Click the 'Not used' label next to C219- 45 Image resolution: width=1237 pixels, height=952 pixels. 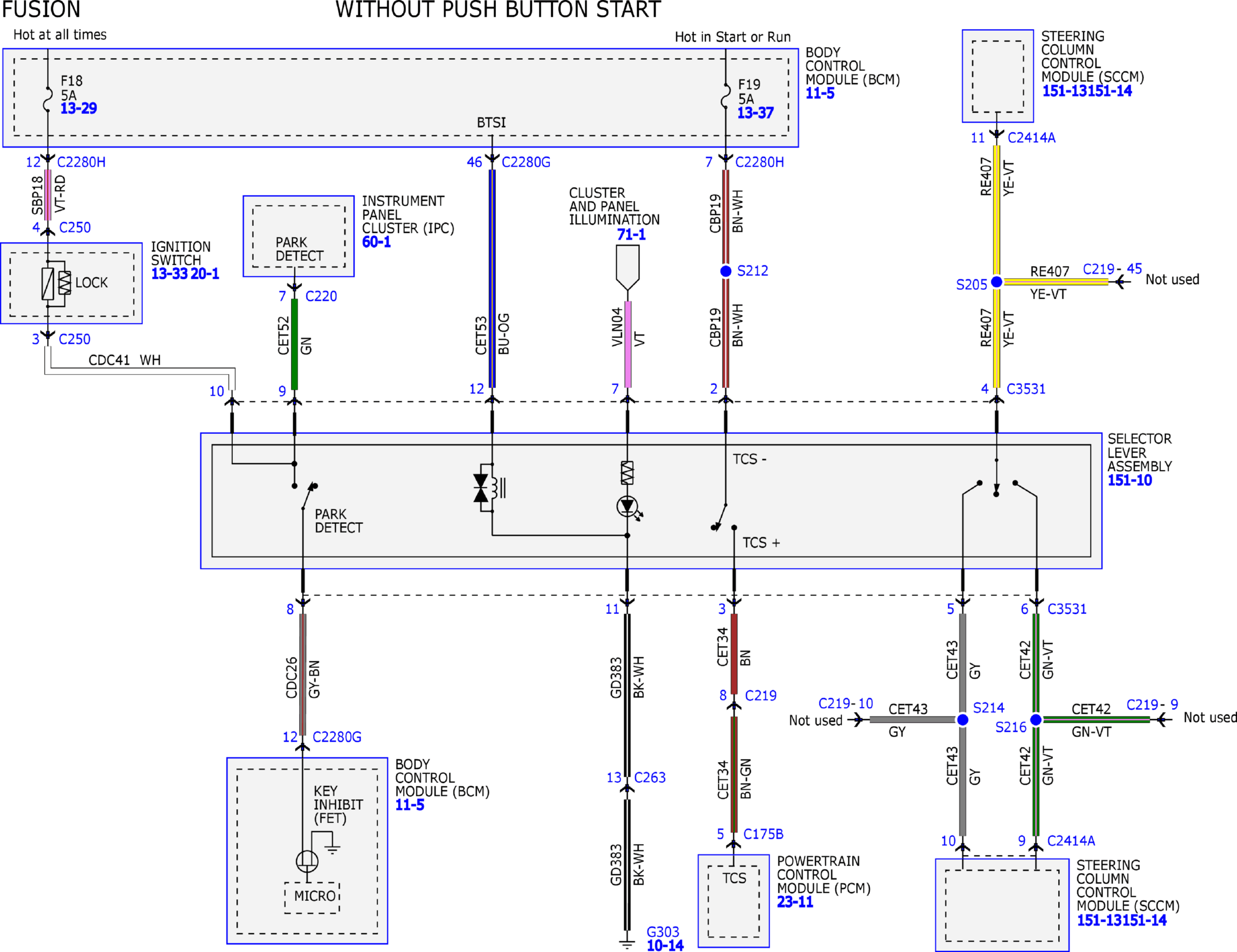pyautogui.click(x=1172, y=279)
